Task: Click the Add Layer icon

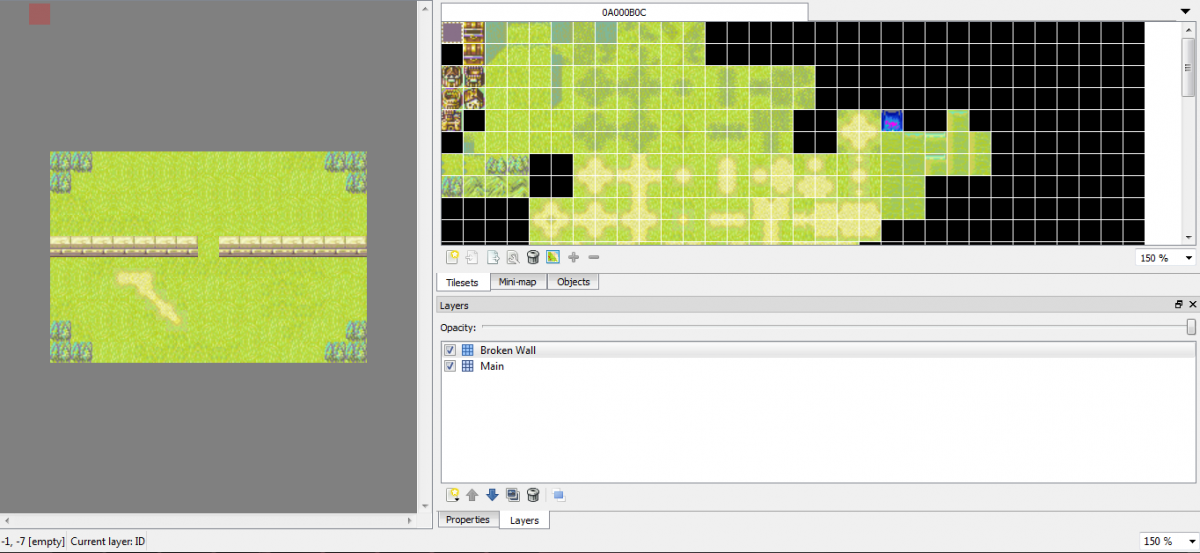Action: (452, 495)
